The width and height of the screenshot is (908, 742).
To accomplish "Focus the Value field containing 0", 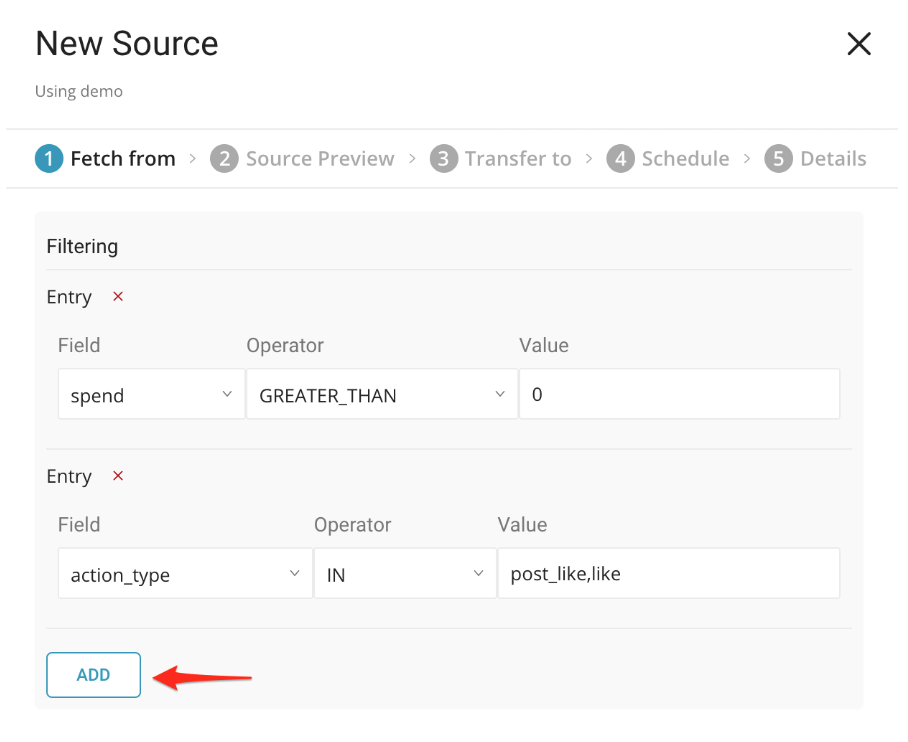I will (x=679, y=395).
